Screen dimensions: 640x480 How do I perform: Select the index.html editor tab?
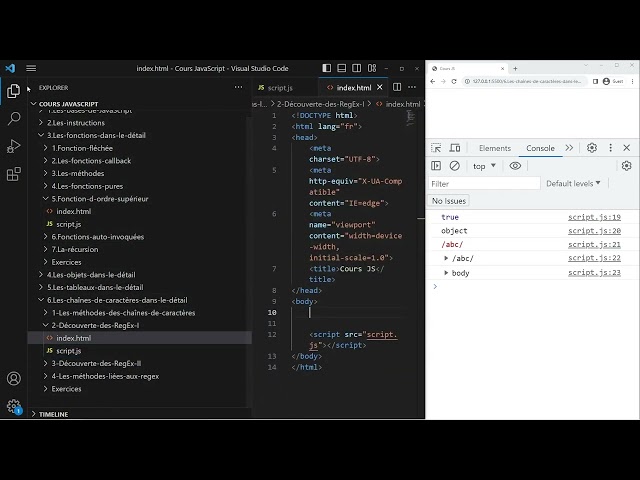(353, 88)
